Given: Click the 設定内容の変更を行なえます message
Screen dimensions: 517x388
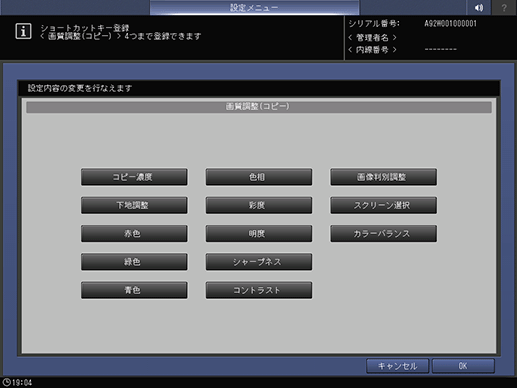Looking at the screenshot, I should (x=80, y=88).
